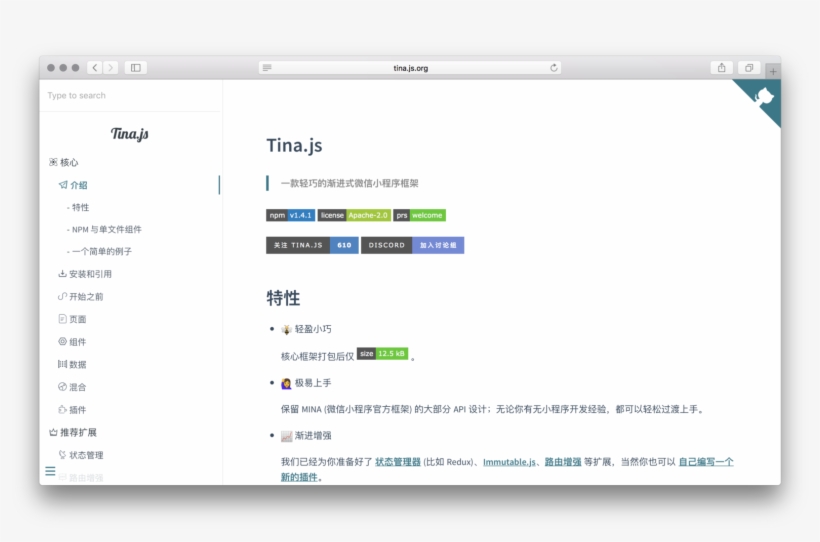Click the license Apache-2.0 badge

(354, 215)
